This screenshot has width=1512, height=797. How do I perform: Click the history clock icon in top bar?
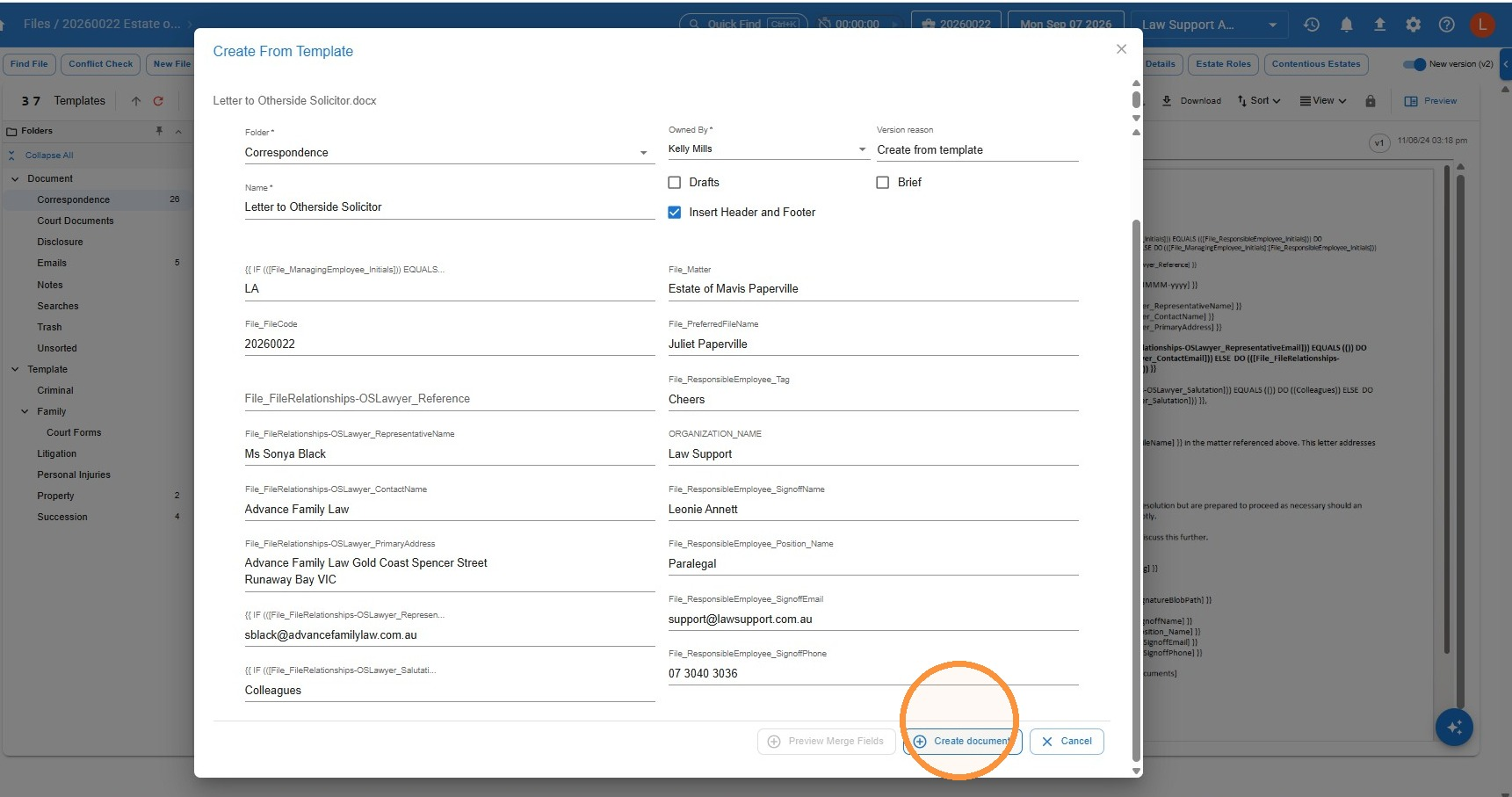coord(1312,25)
